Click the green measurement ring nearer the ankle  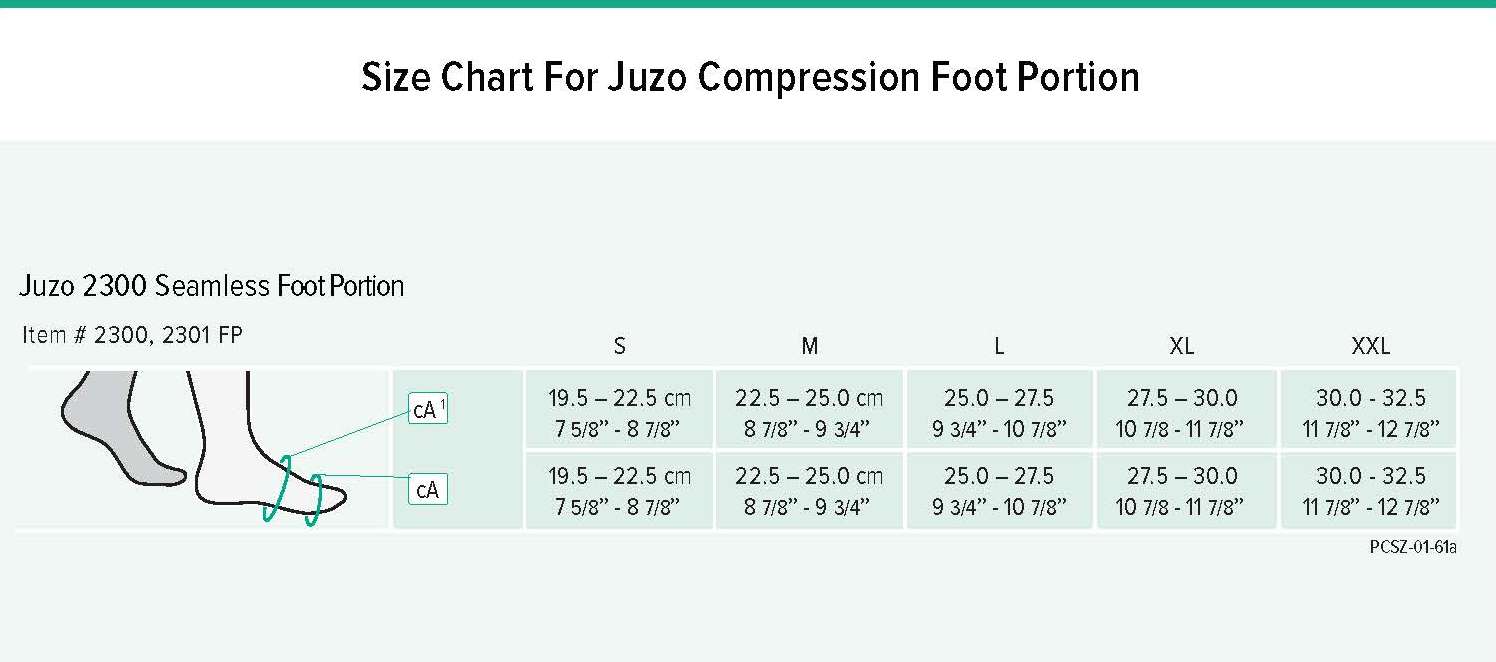point(277,488)
